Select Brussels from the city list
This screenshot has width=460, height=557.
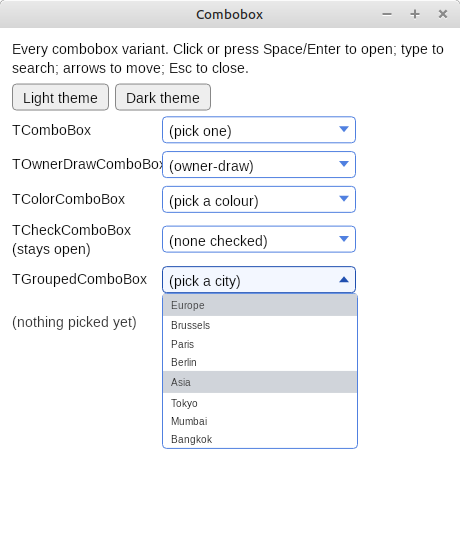260,325
